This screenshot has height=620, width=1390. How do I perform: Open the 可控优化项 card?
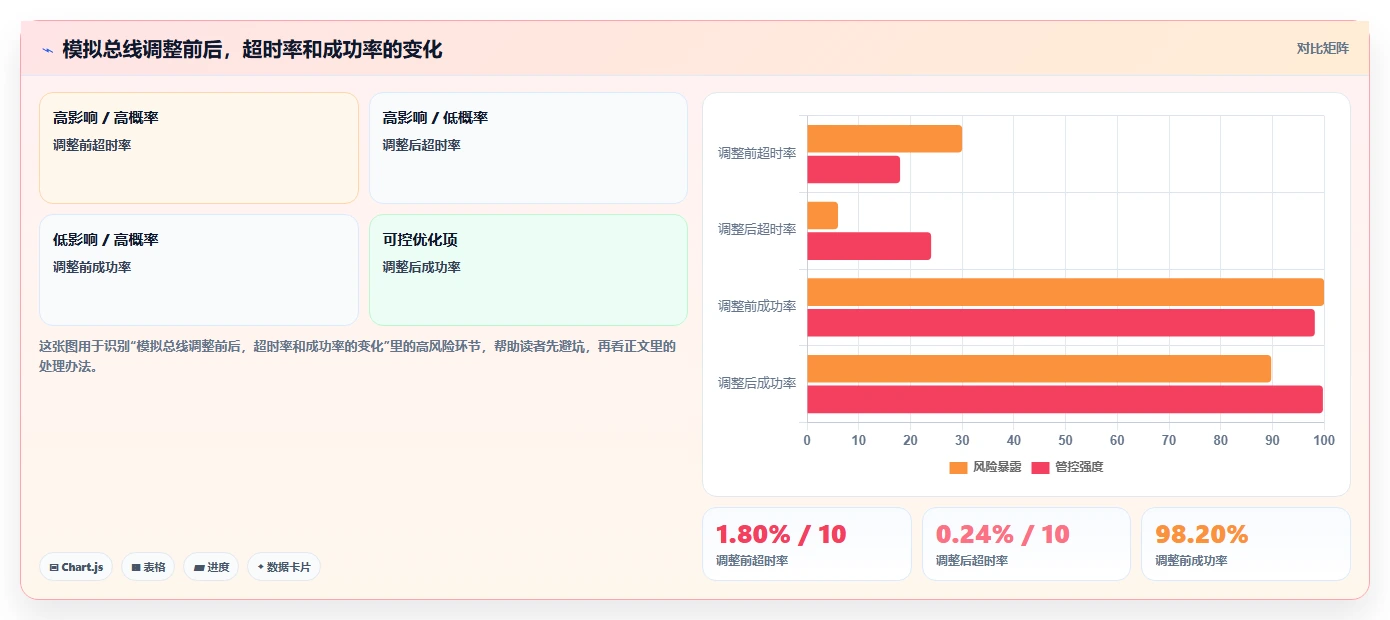(528, 270)
